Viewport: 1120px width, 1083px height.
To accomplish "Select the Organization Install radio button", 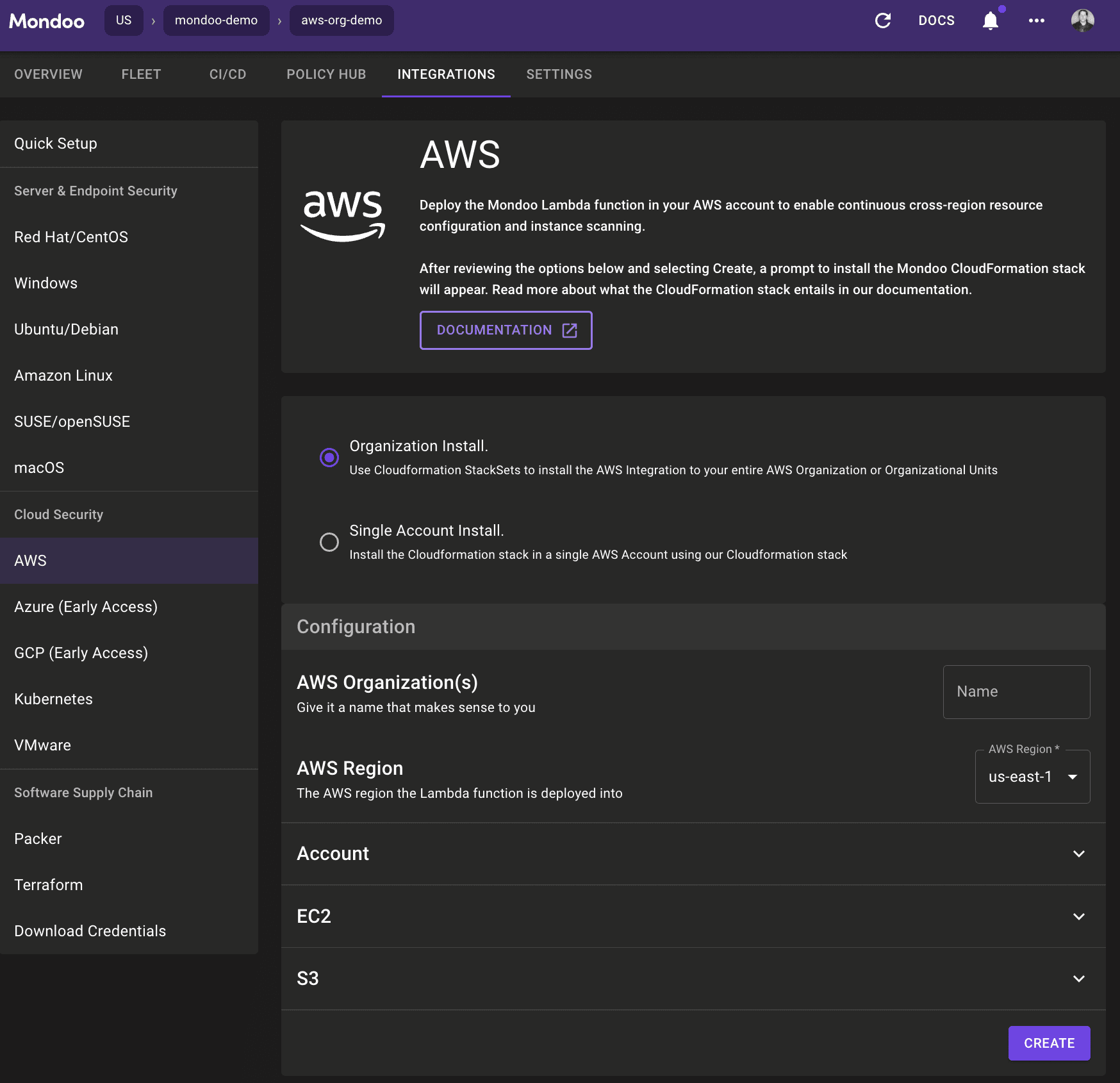I will pyautogui.click(x=329, y=457).
